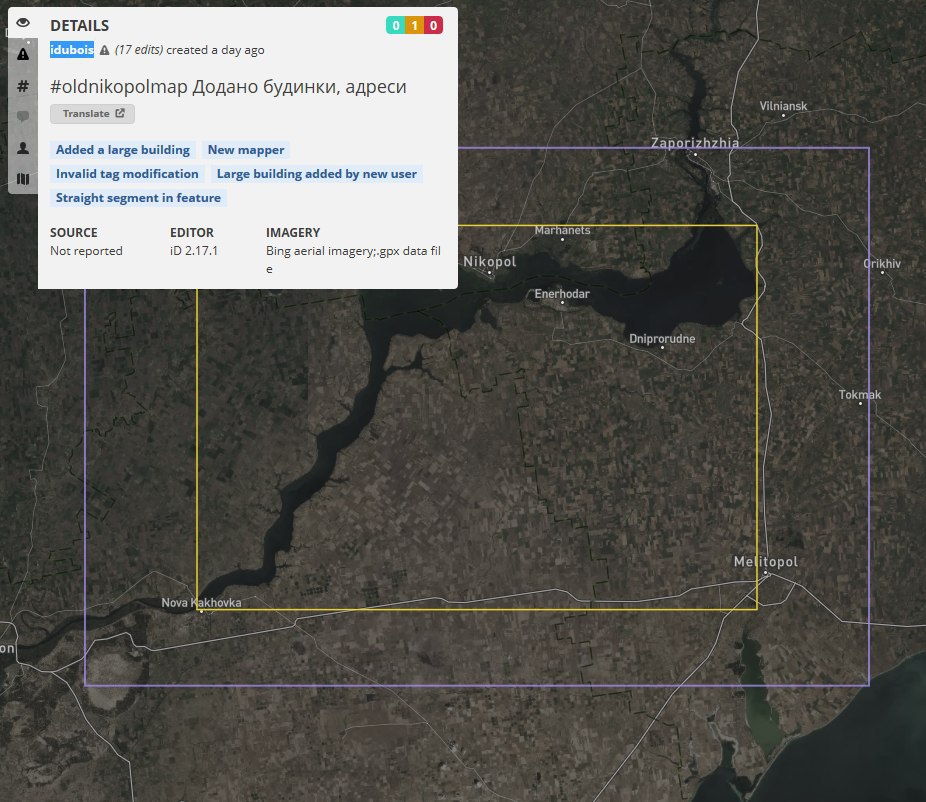Click the Enerhodar map label
This screenshot has width=926, height=802.
click(x=562, y=294)
